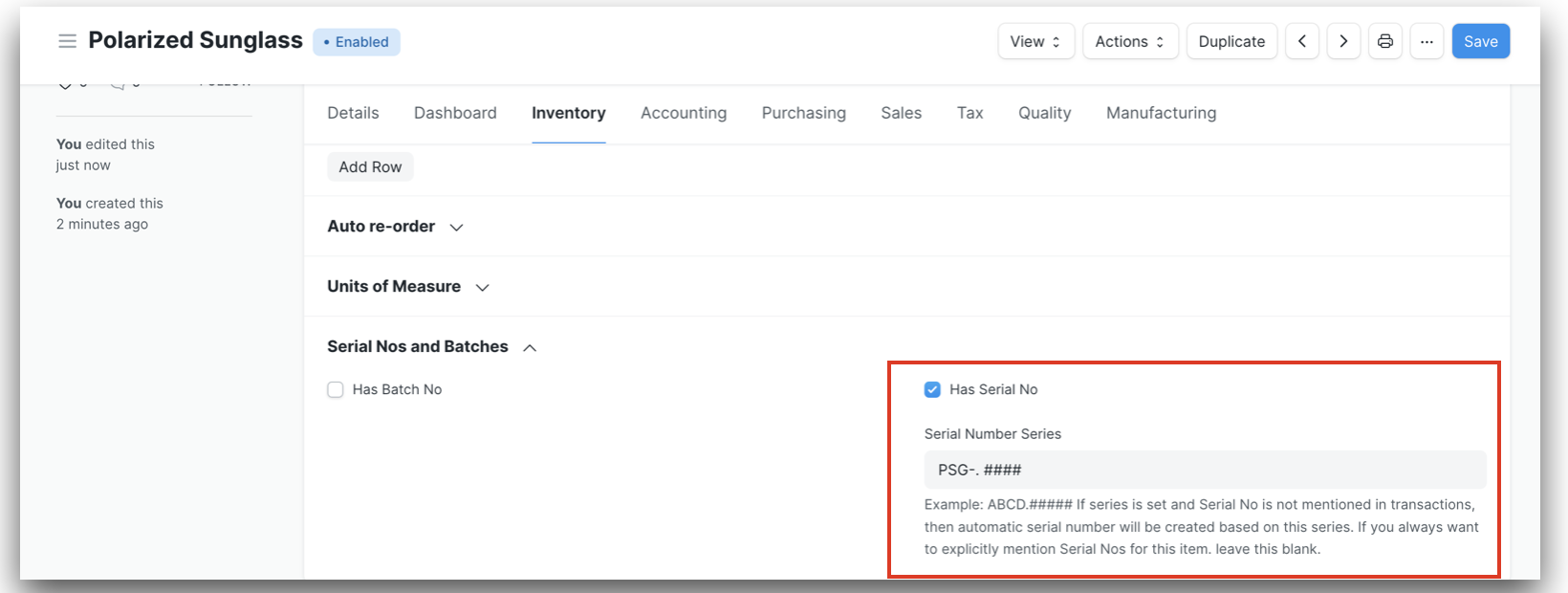Screen dimensions: 1568x593
Task: Click the print icon
Action: 1385,41
